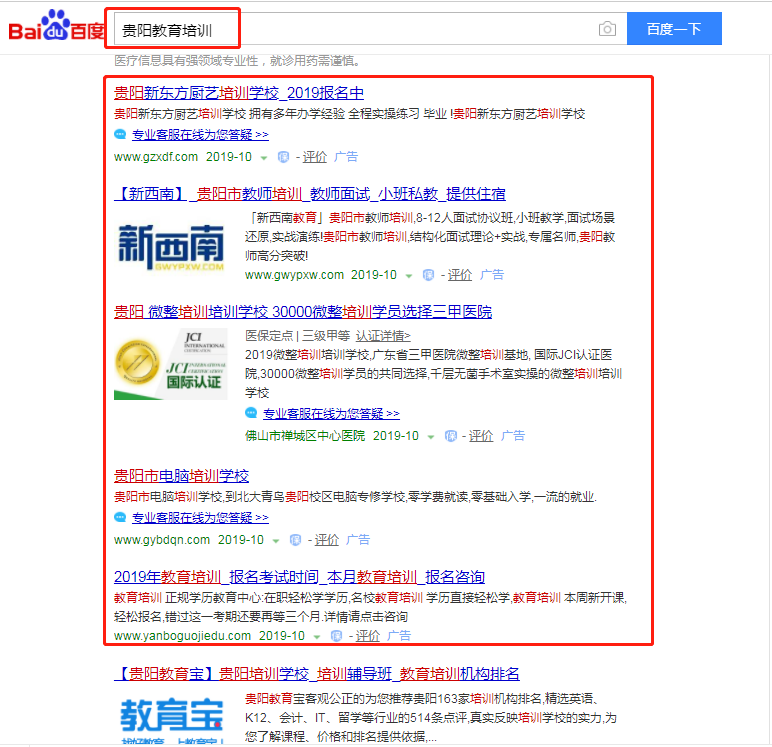772x747 pixels.
Task: Click the camera image search icon
Action: [607, 29]
